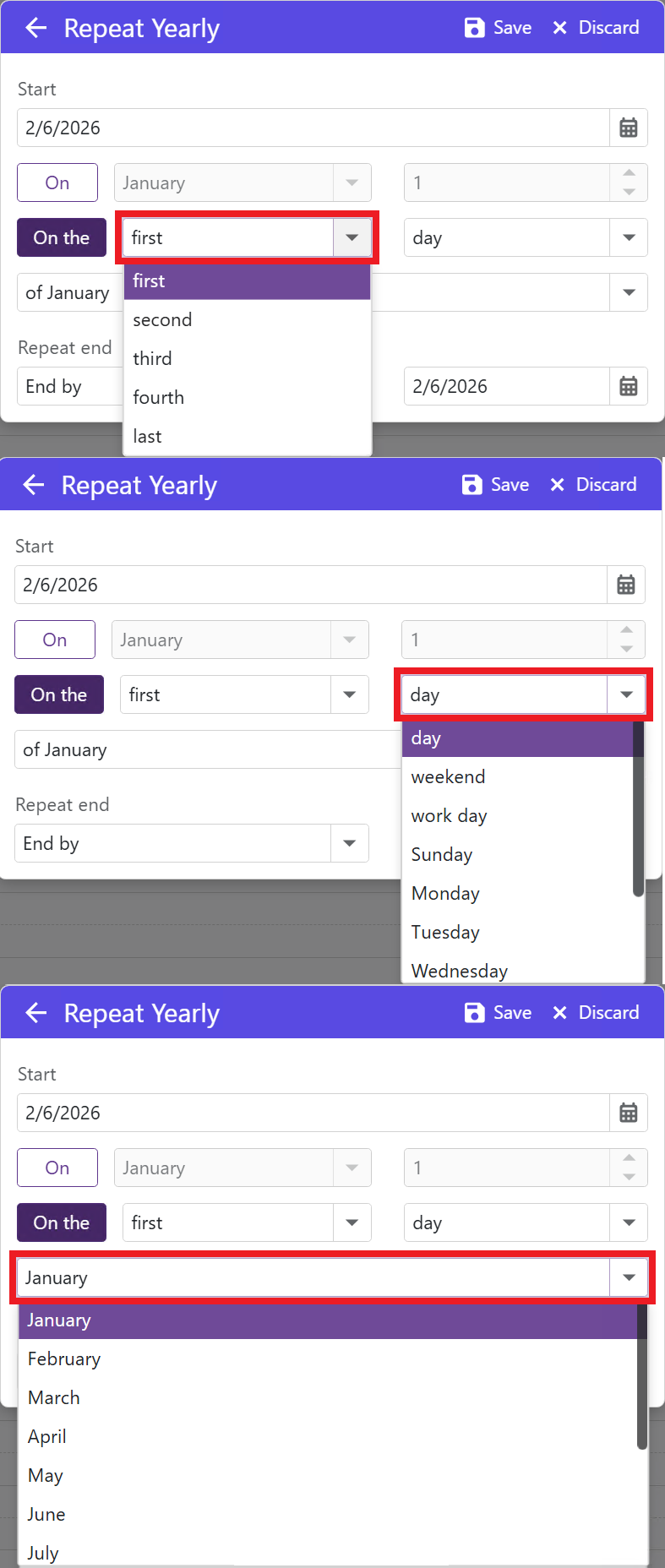
Task: Click the month list's vertical scrollbar
Action: coord(642,1377)
